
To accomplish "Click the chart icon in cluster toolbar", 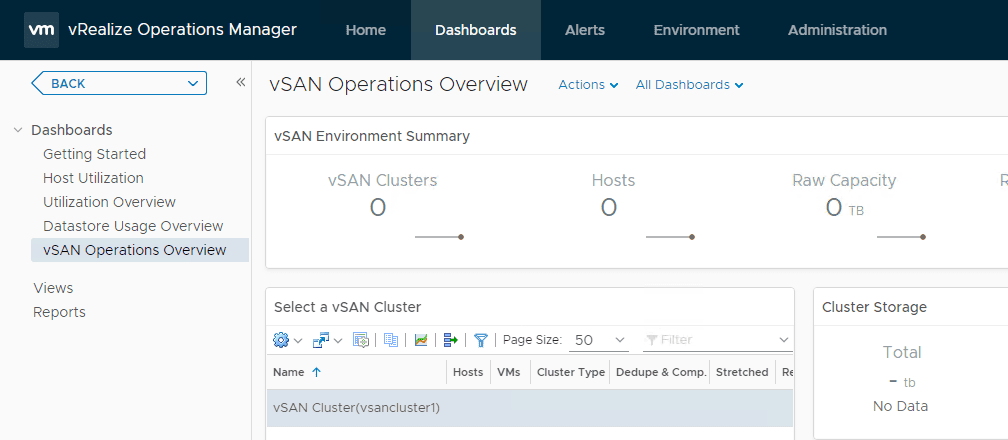I will 421,340.
